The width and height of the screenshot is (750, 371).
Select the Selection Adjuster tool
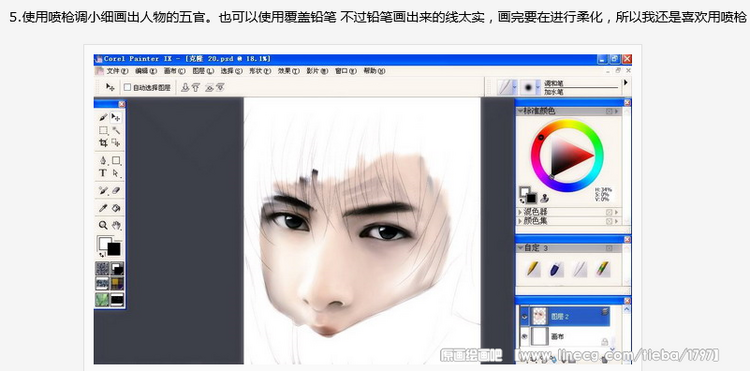click(x=116, y=142)
